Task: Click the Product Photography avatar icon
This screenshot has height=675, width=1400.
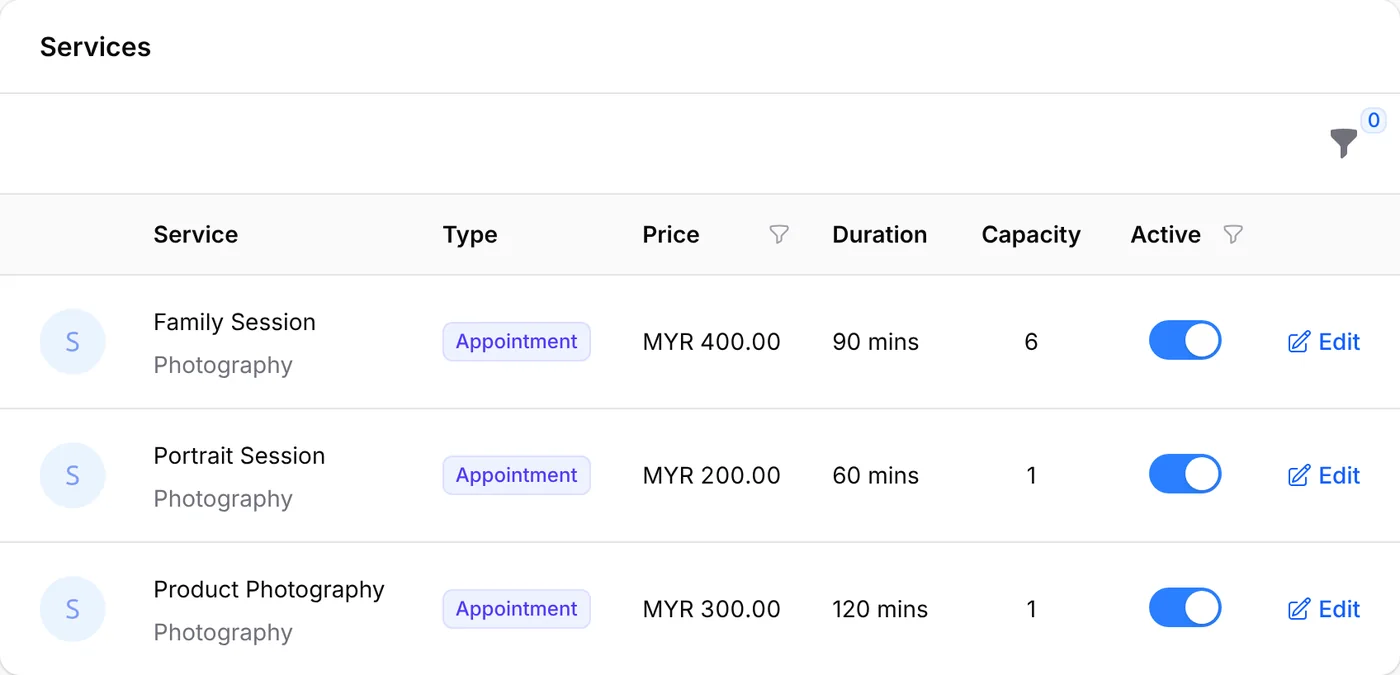Action: [72, 609]
